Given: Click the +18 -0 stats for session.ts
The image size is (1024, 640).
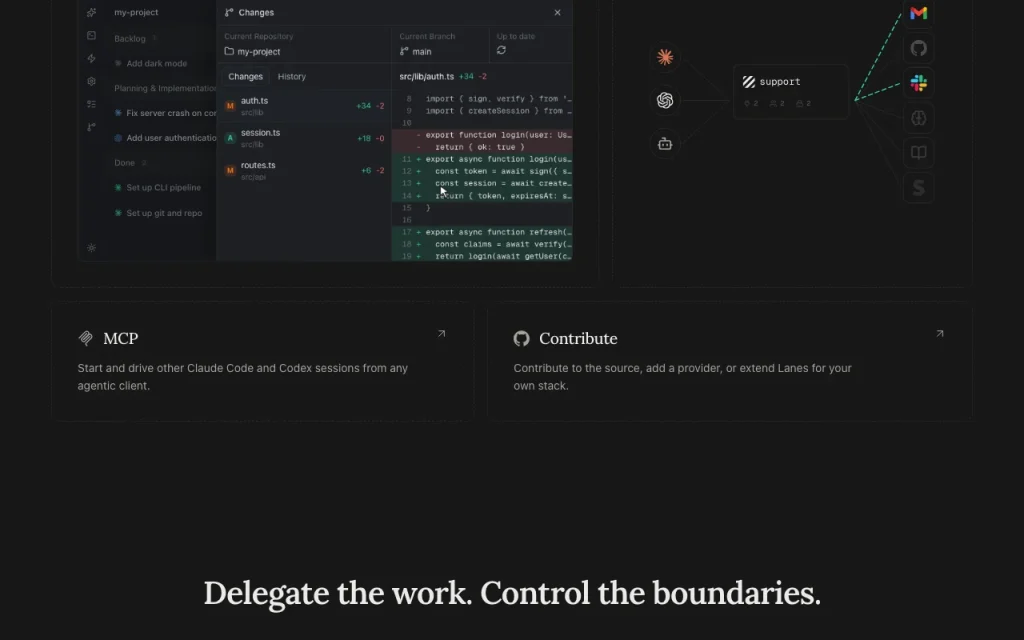Looking at the screenshot, I should (x=371, y=138).
